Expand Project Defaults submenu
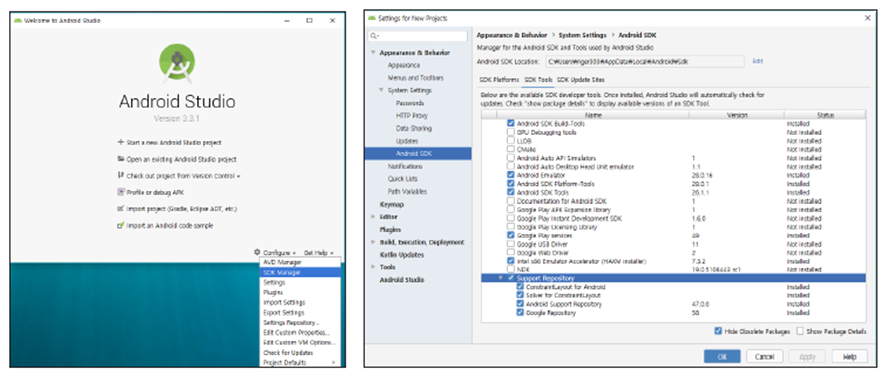Image resolution: width=888 pixels, height=376 pixels. coord(300,362)
